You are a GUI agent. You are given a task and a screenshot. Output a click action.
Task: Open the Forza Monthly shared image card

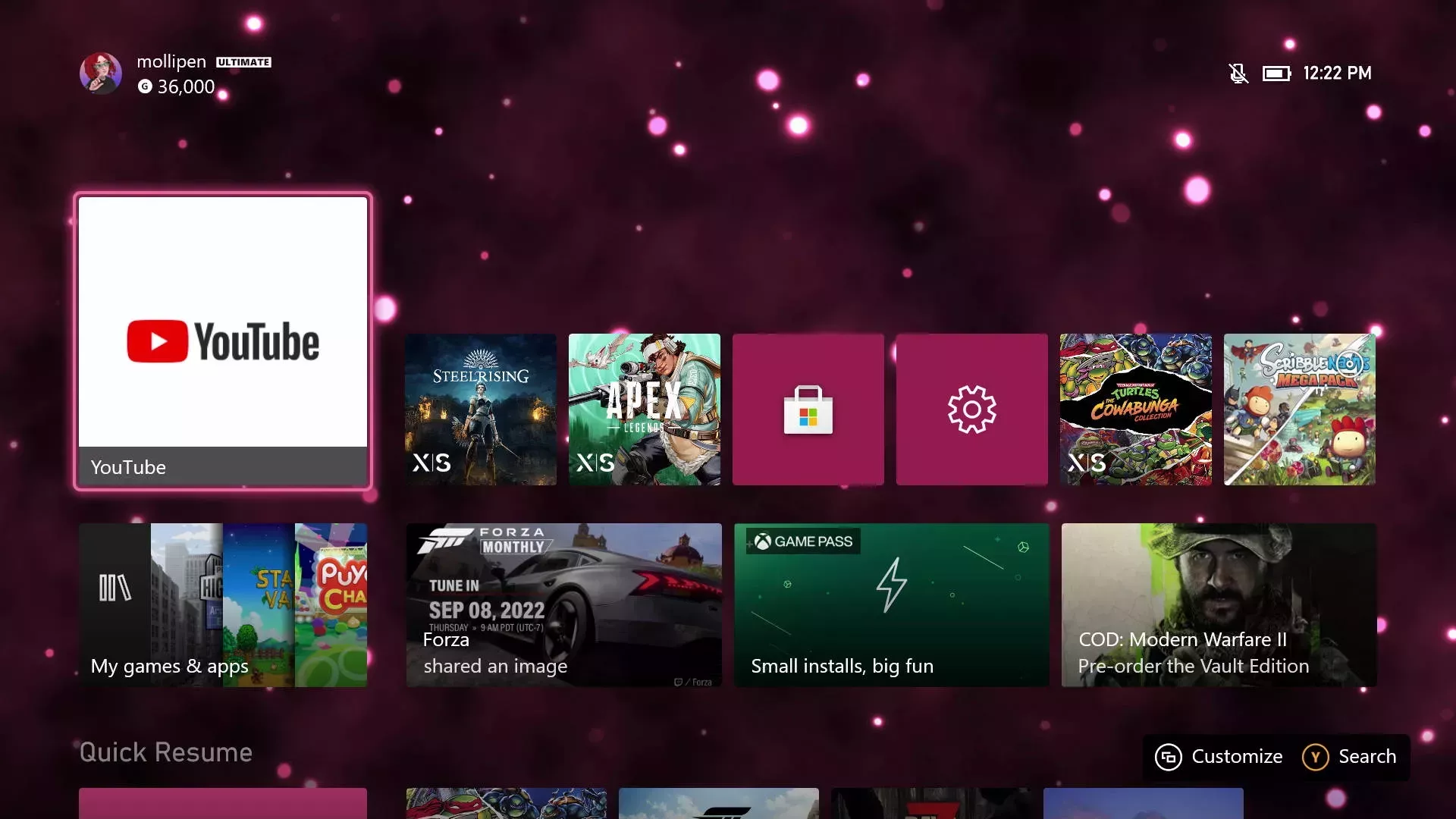point(563,605)
